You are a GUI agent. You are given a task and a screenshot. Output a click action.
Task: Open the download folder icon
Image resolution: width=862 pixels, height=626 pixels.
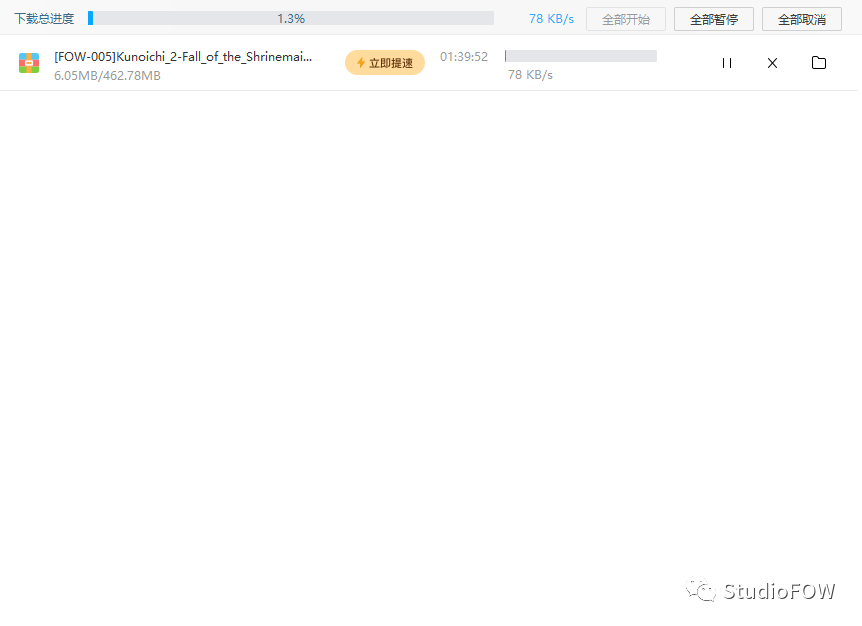(819, 62)
